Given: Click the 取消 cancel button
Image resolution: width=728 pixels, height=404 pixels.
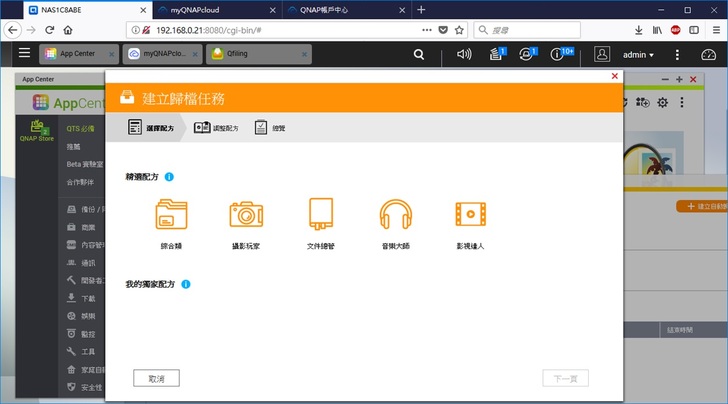Looking at the screenshot, I should point(156,378).
